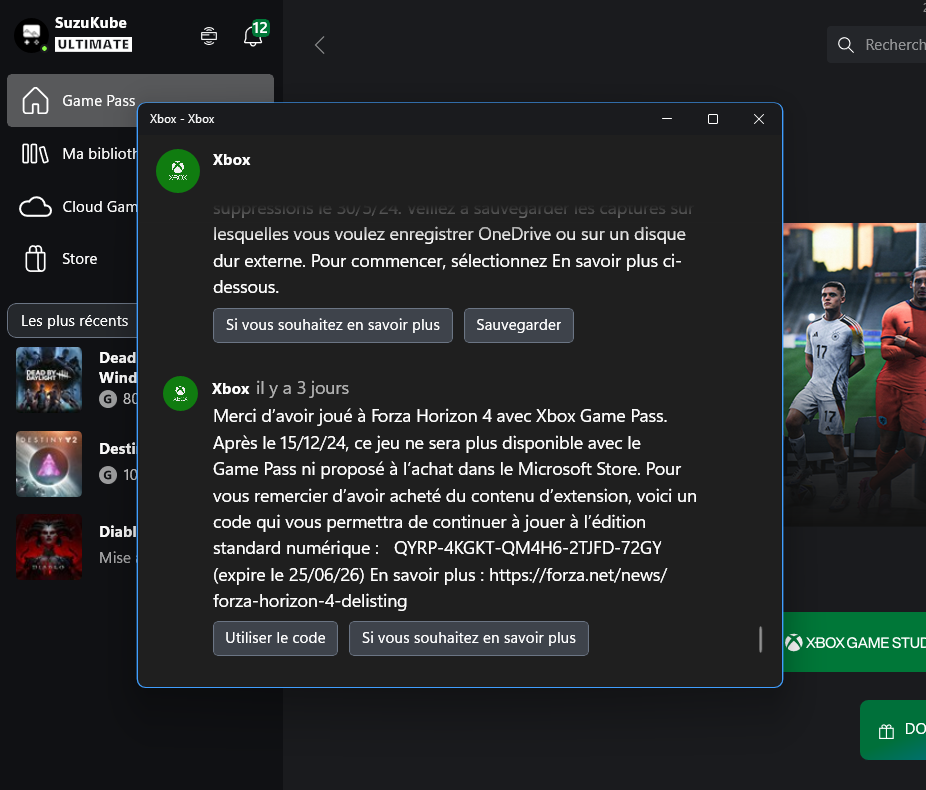Screen dimensions: 926x790
Task: Minimize the Xbox message window
Action: (x=667, y=119)
